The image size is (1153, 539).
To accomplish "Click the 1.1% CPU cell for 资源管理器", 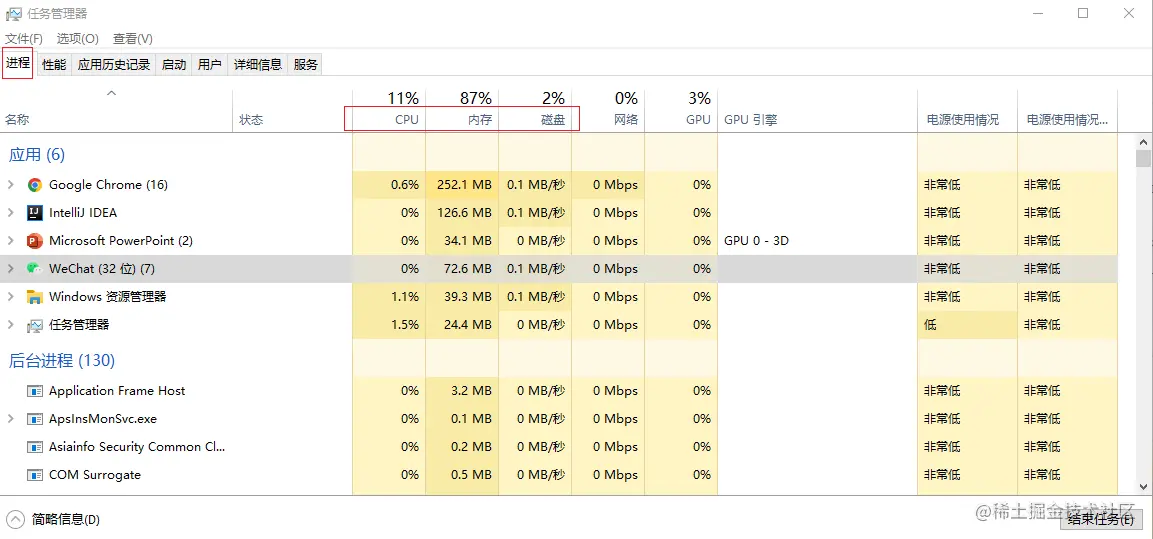I will 389,296.
